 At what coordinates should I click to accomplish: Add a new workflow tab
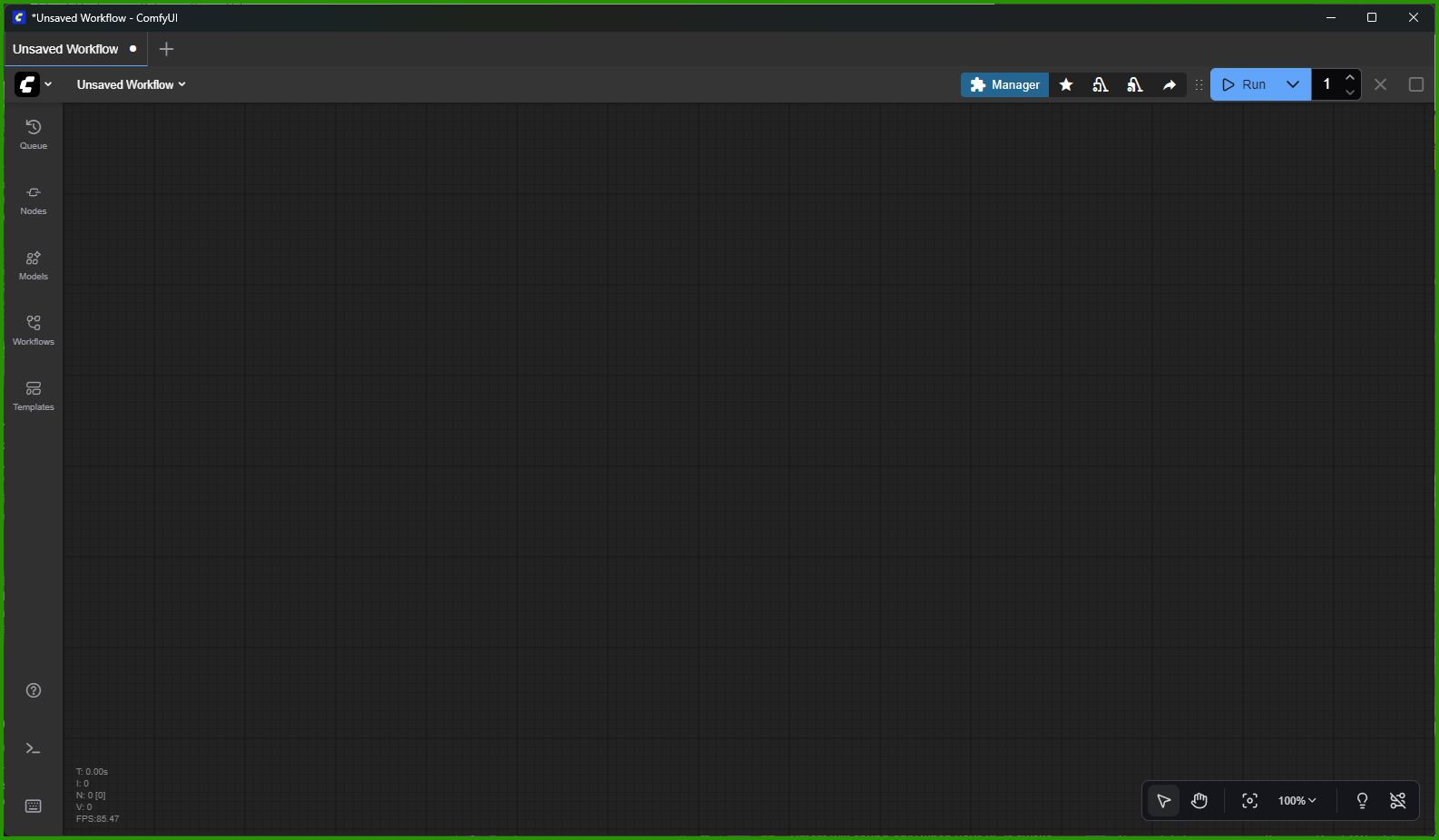pos(166,49)
